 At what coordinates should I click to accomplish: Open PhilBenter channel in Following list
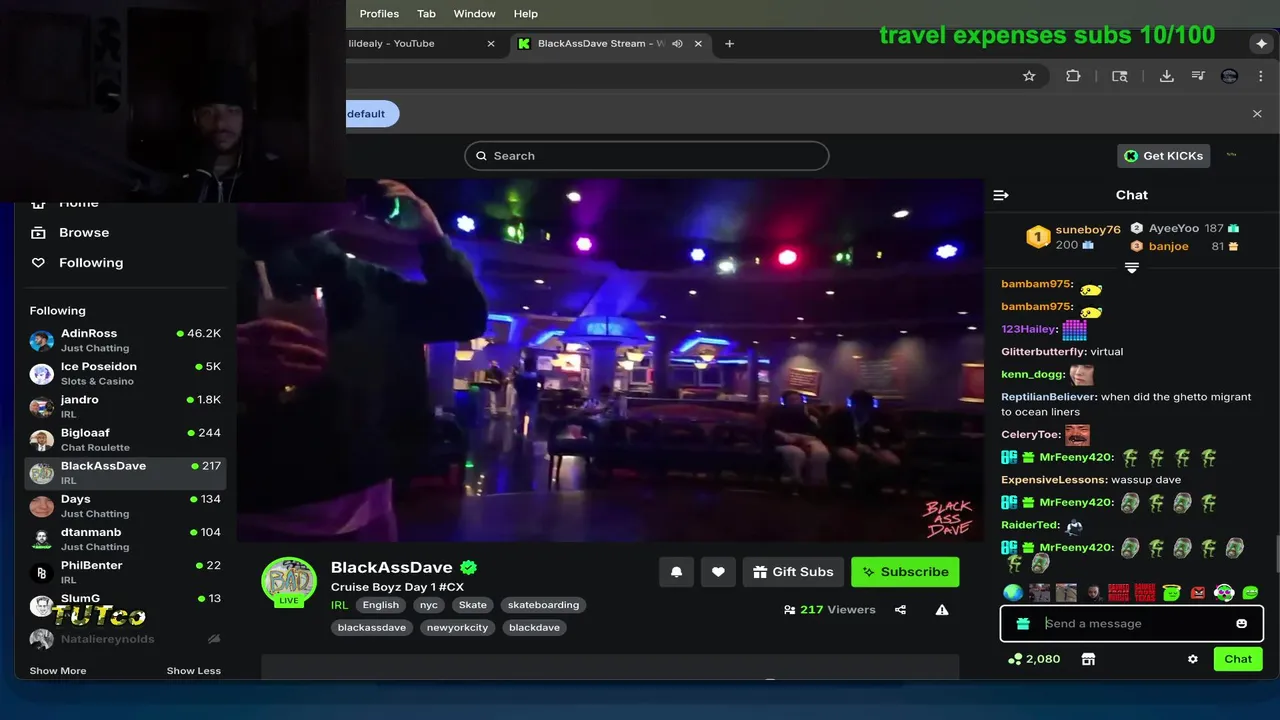(125, 572)
